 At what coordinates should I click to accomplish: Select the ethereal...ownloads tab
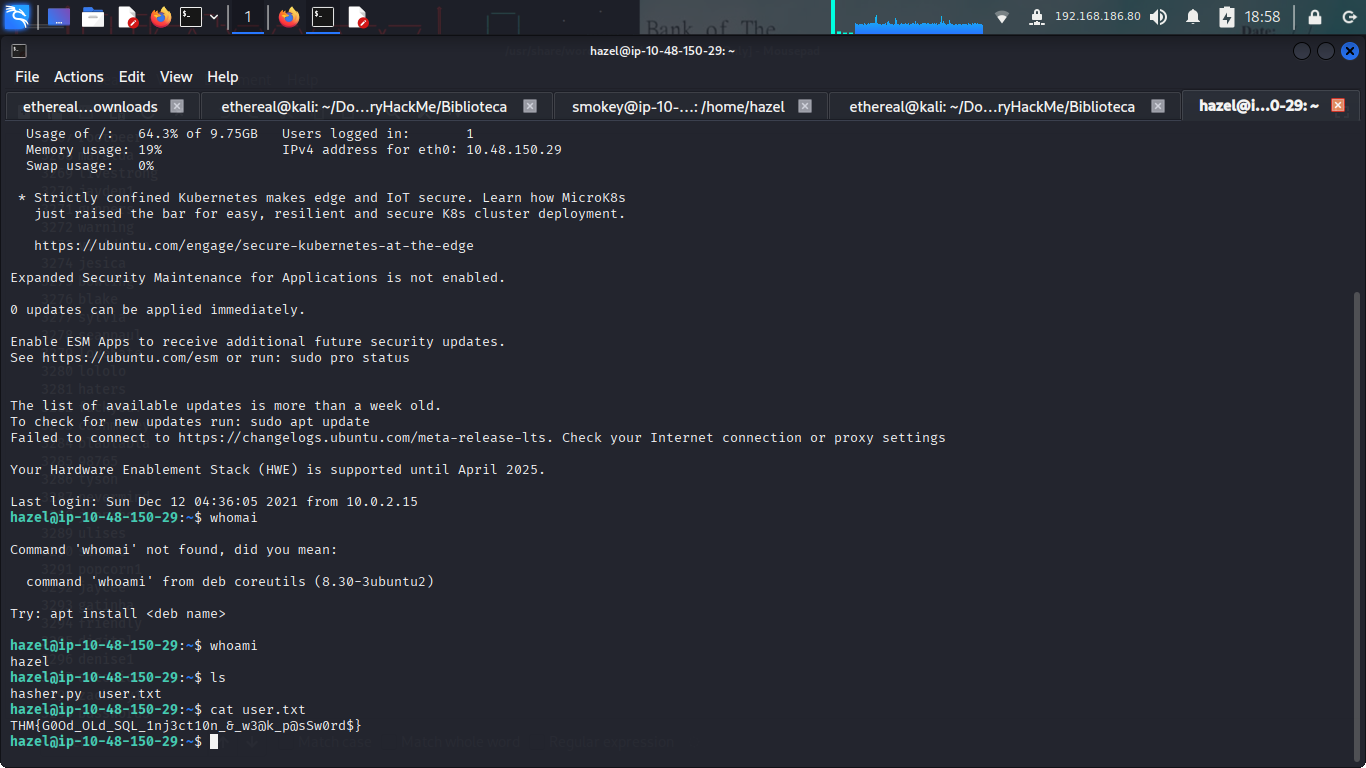tap(90, 106)
